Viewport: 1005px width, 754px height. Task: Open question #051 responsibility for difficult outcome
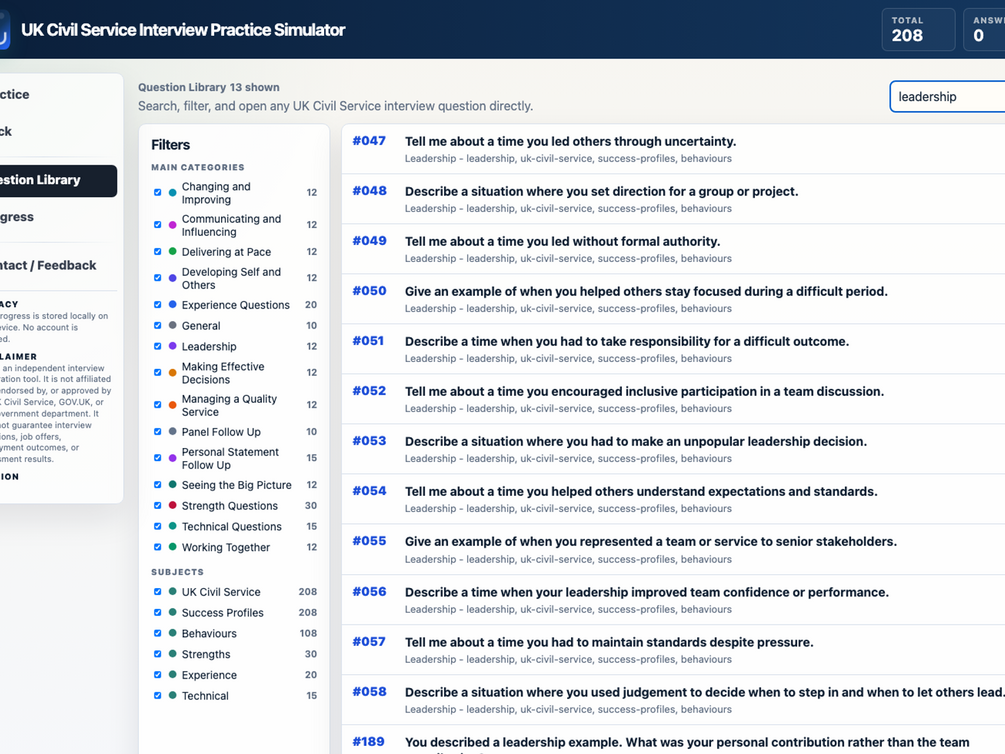(x=673, y=349)
